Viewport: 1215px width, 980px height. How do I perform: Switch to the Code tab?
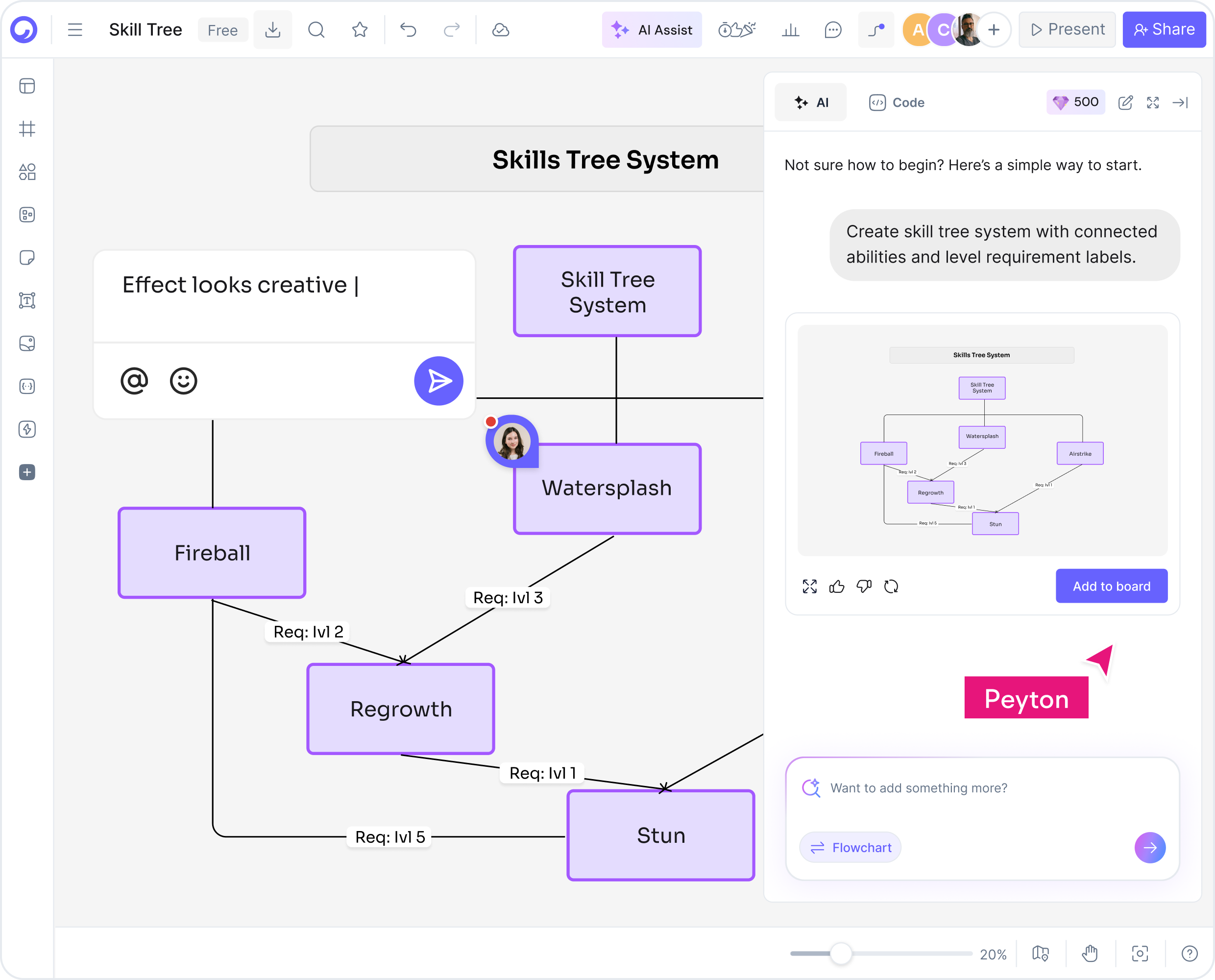(897, 103)
